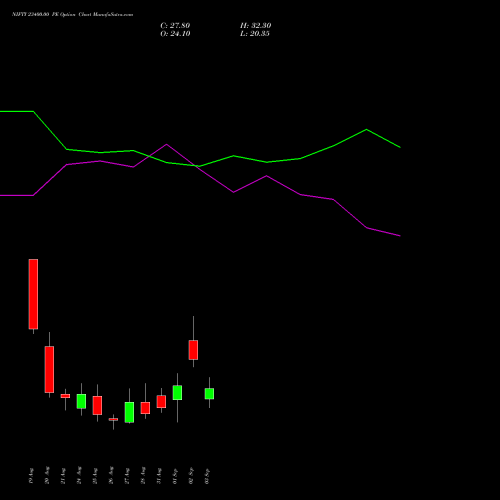Image resolution: width=500 pixels, height=500 pixels.
Task: Click the NIFTY PE Option chart title
Action: (x=72, y=15)
